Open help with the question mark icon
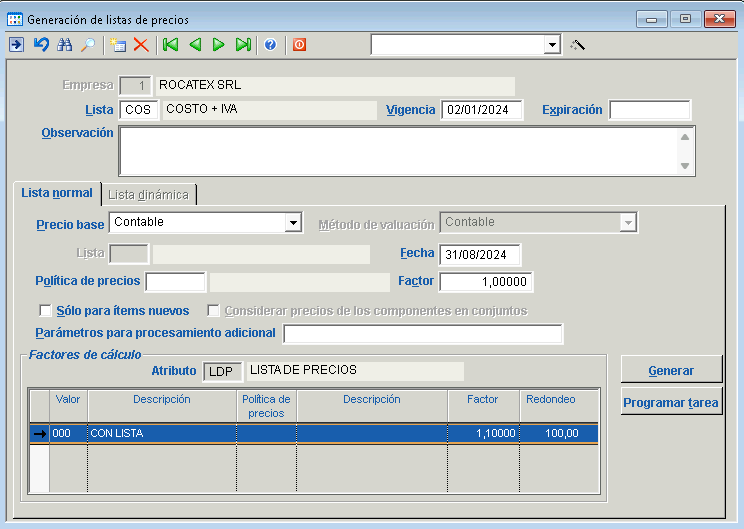The height and width of the screenshot is (529, 744). click(270, 45)
